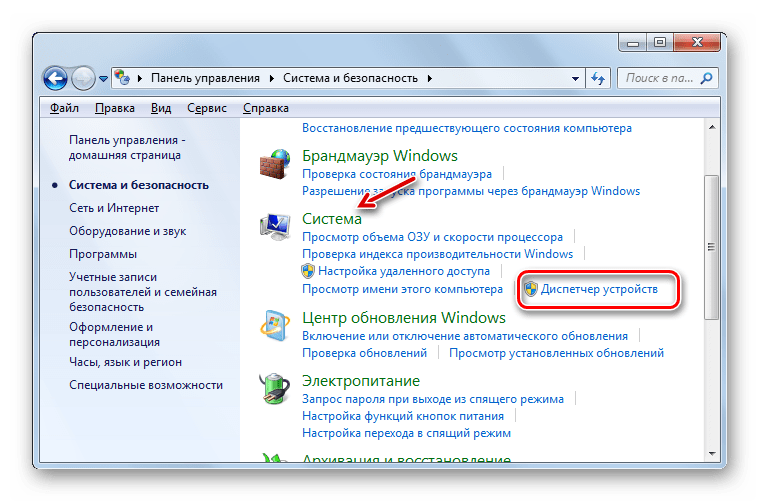Click the Forward navigation arrow button
The height and width of the screenshot is (502, 760).
(x=83, y=78)
